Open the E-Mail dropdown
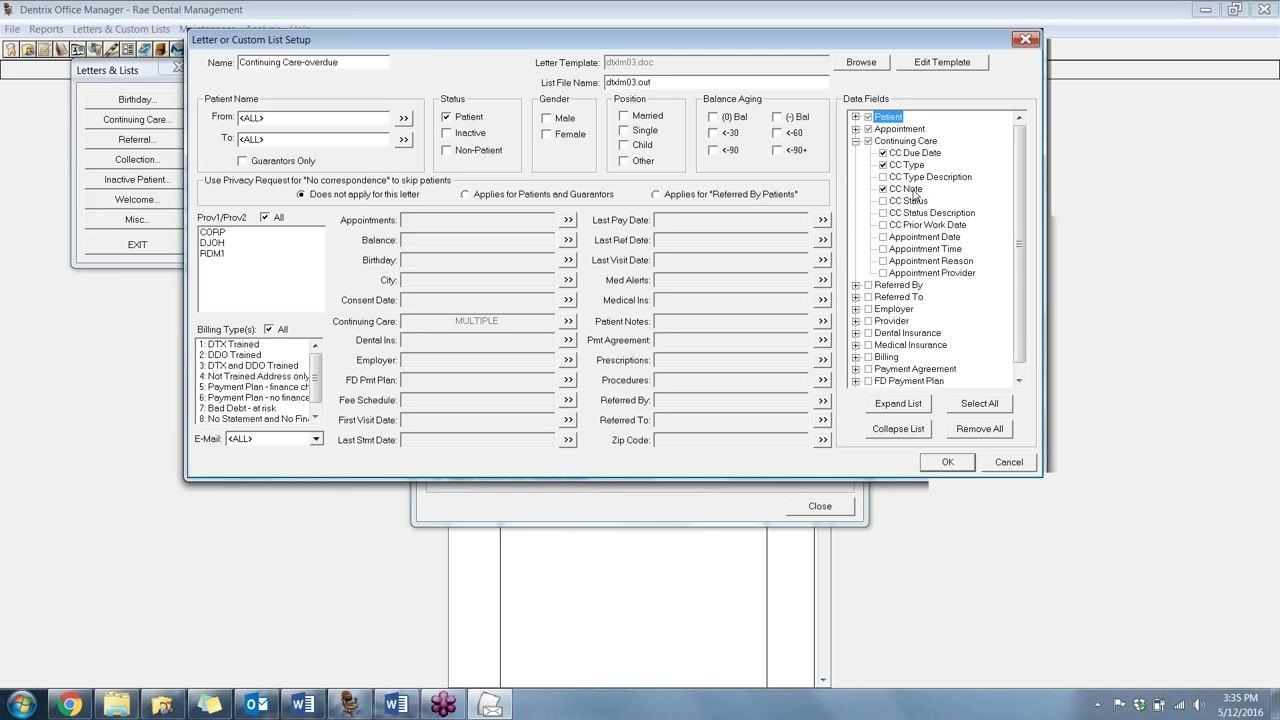Viewport: 1280px width, 720px height. point(316,439)
